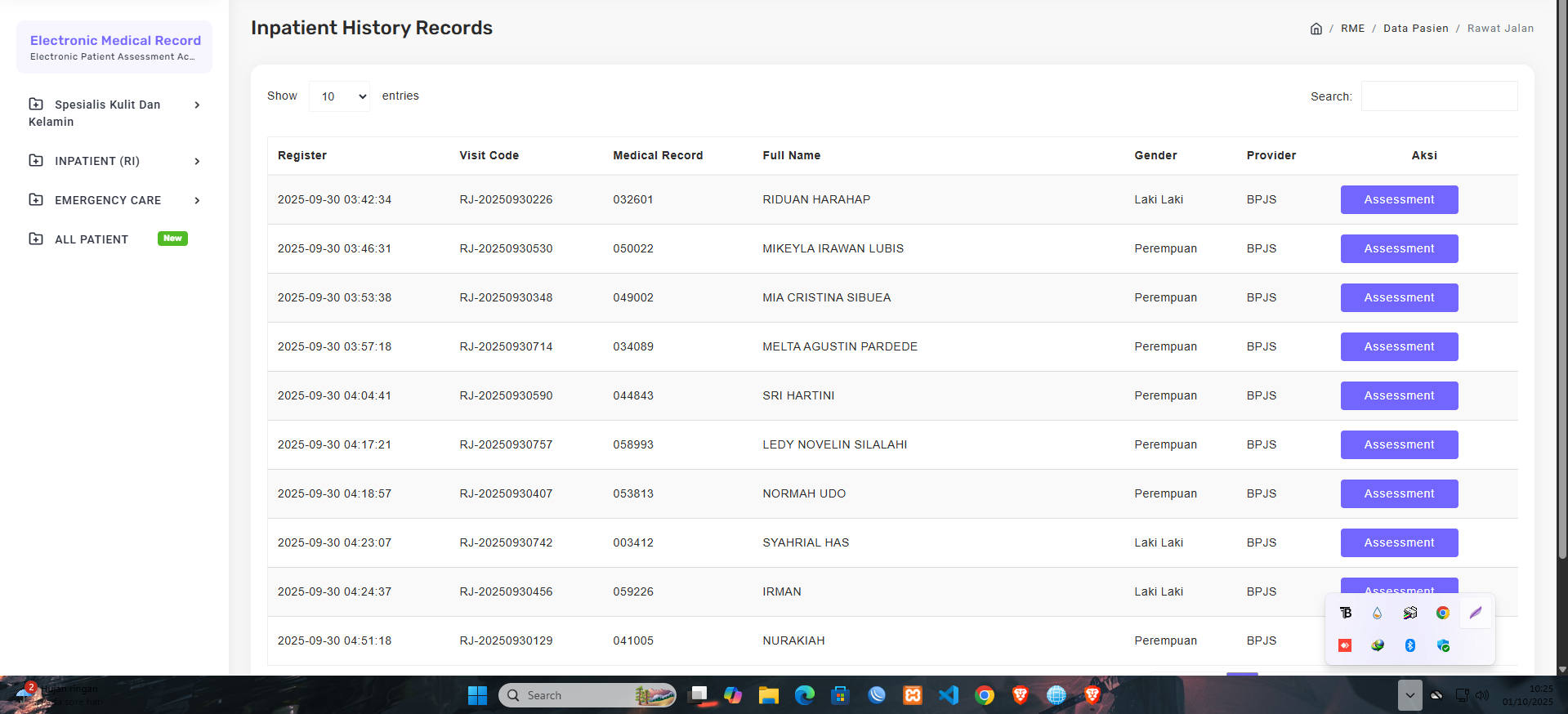Click the home icon in breadcrumb
Viewport: 1568px width, 714px height.
[x=1316, y=29]
